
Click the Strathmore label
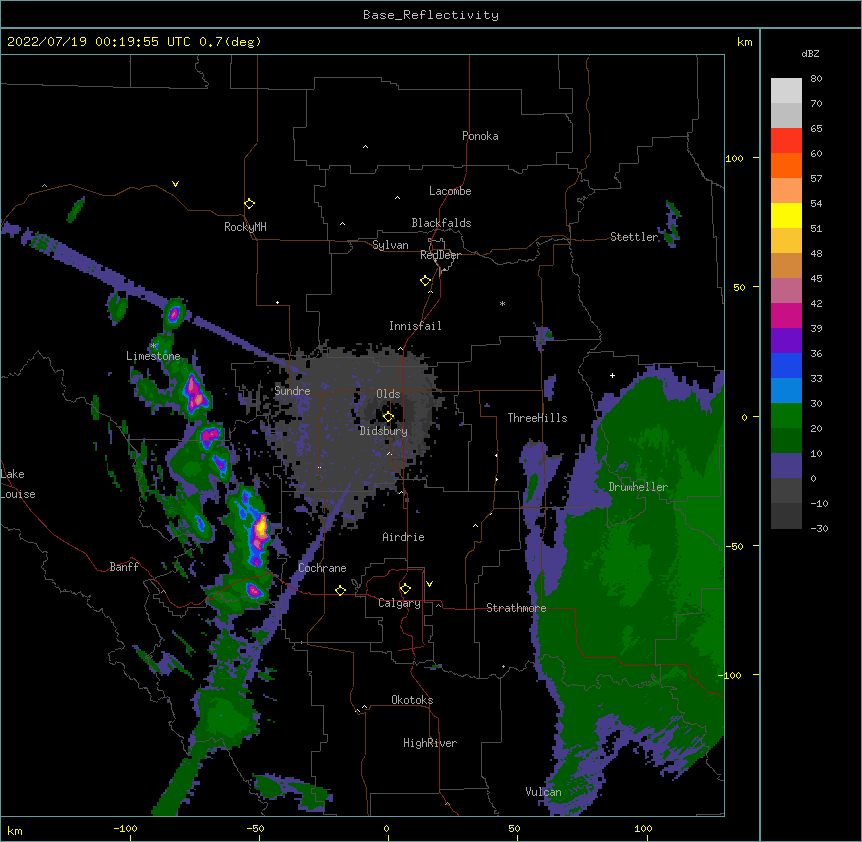click(516, 608)
